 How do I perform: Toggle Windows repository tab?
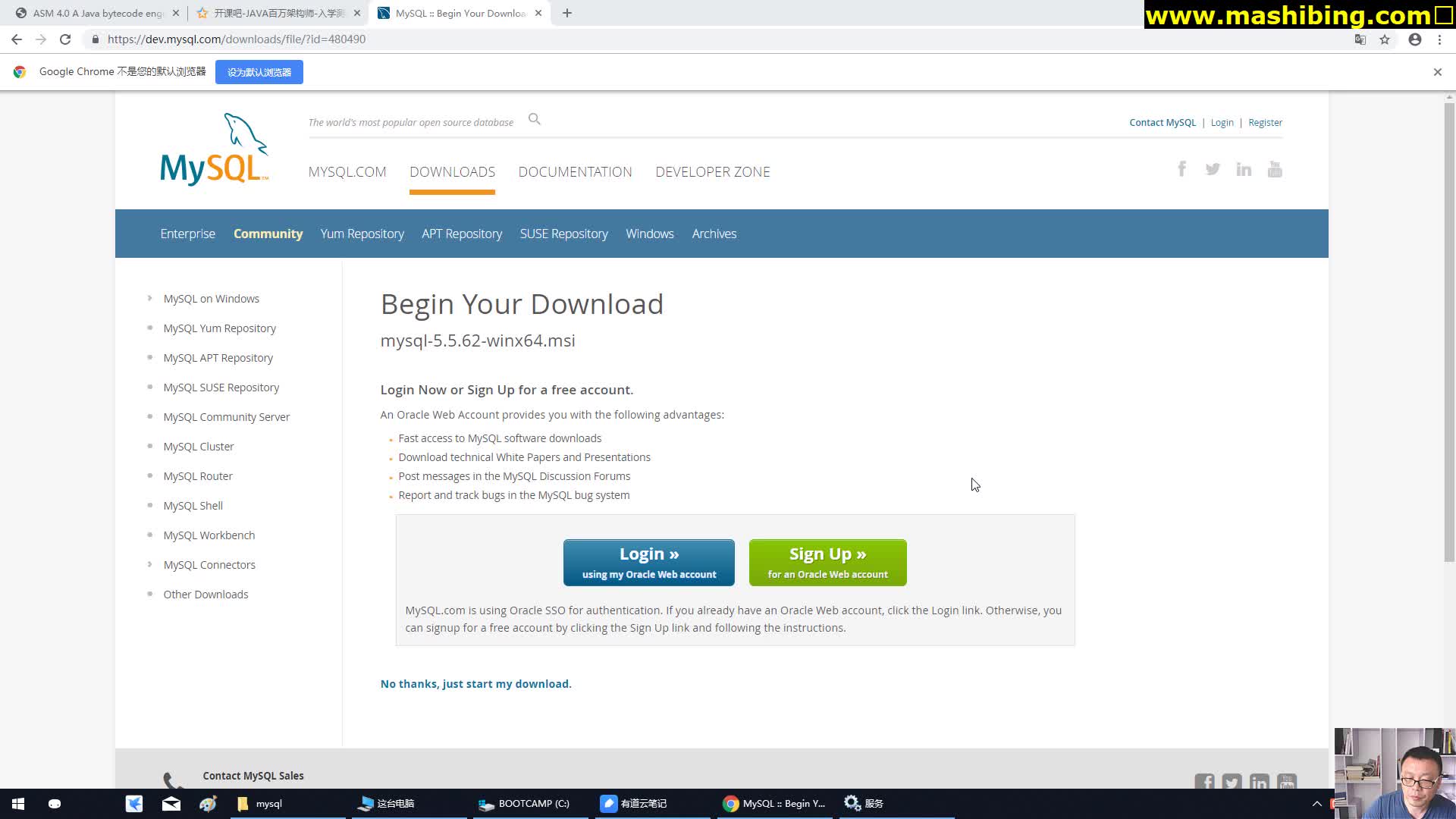pyautogui.click(x=649, y=233)
